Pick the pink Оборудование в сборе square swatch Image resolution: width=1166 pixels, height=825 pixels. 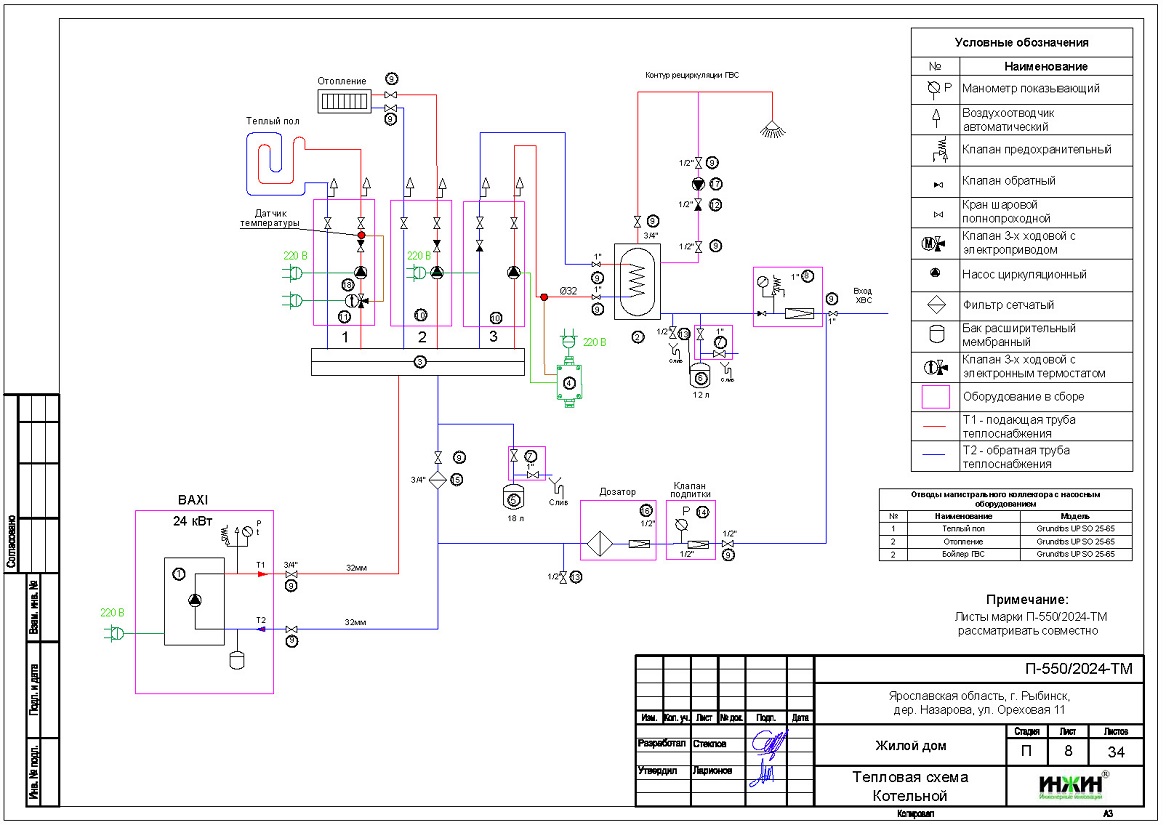935,397
